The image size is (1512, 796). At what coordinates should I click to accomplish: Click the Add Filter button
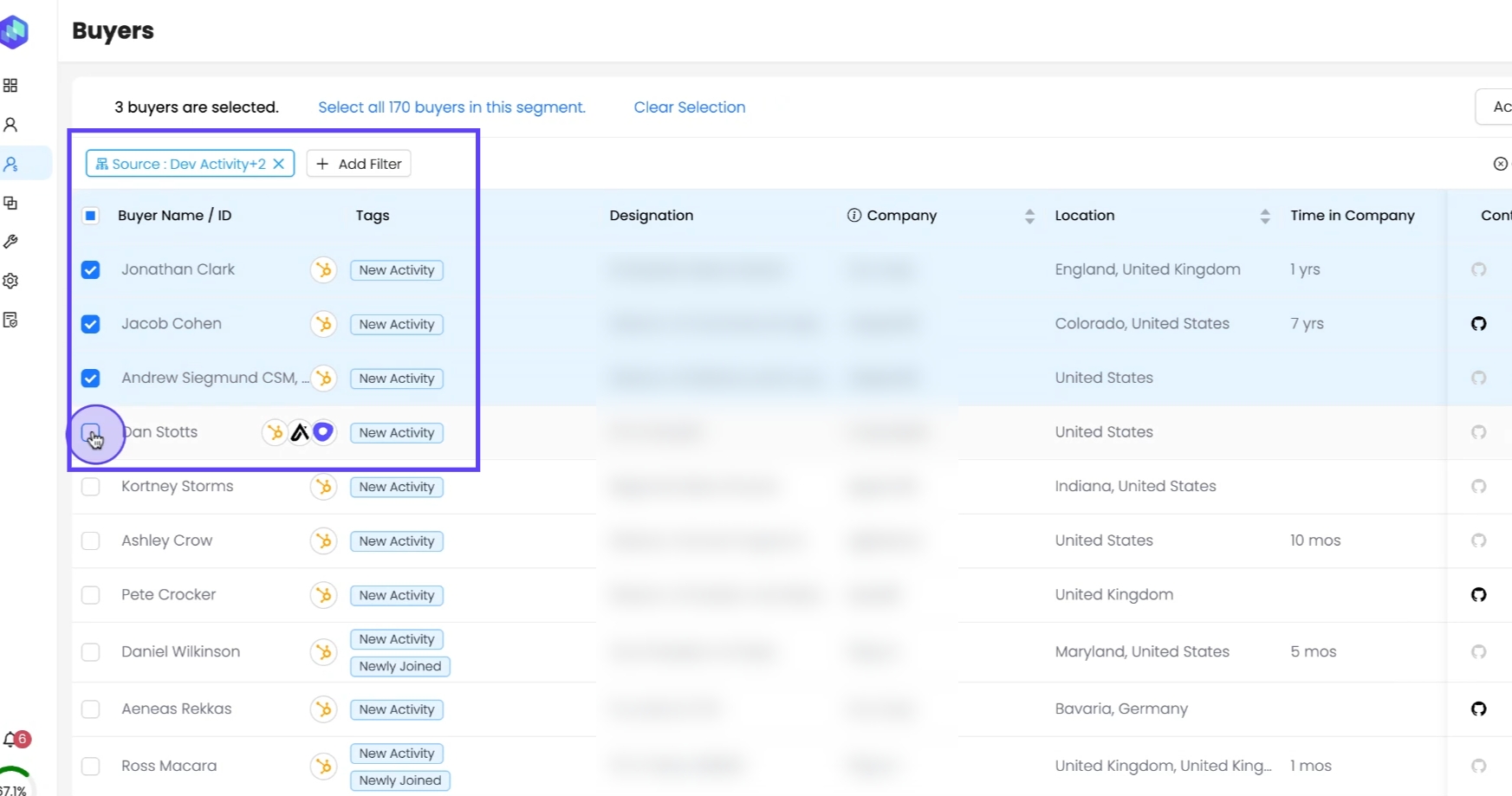click(x=359, y=164)
